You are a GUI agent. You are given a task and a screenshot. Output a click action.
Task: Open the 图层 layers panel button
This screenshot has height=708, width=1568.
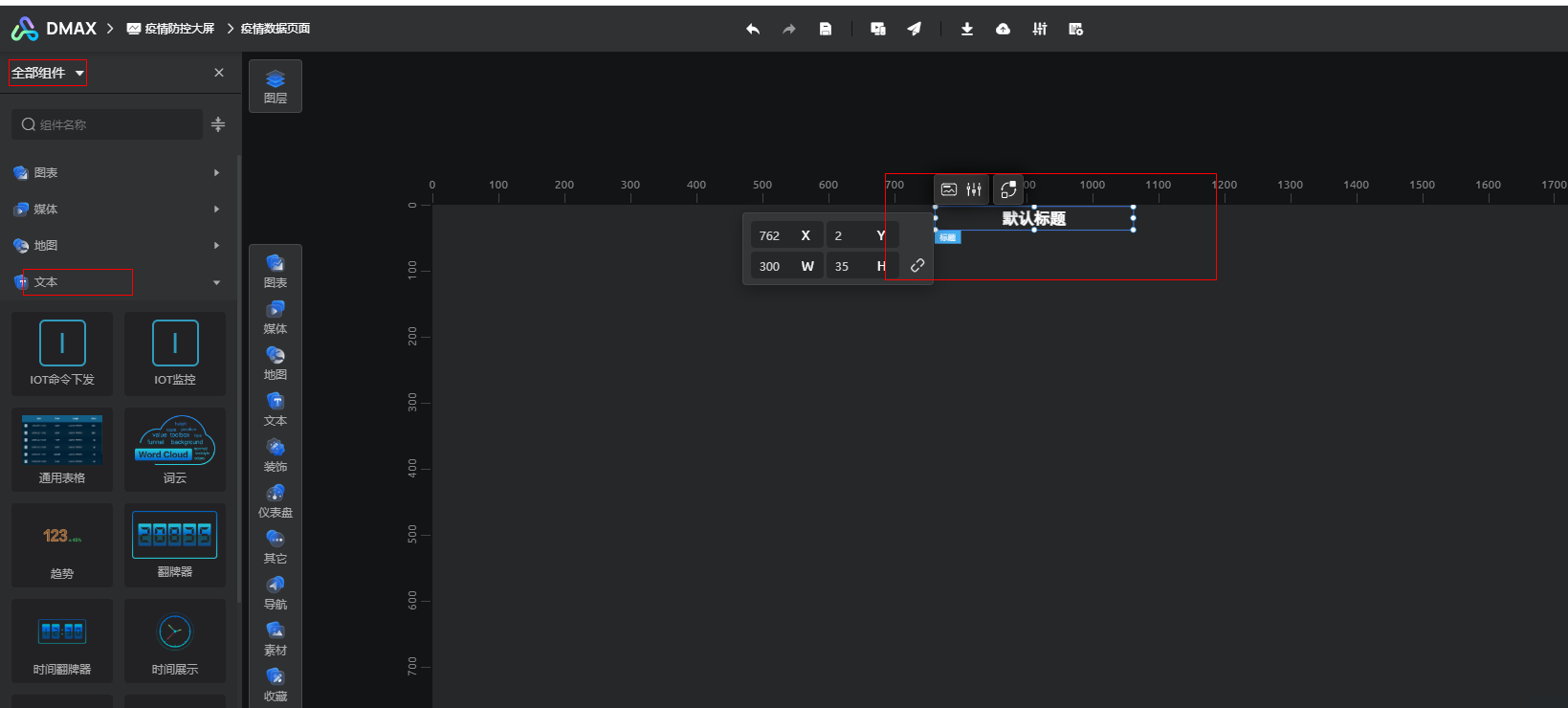(x=276, y=86)
